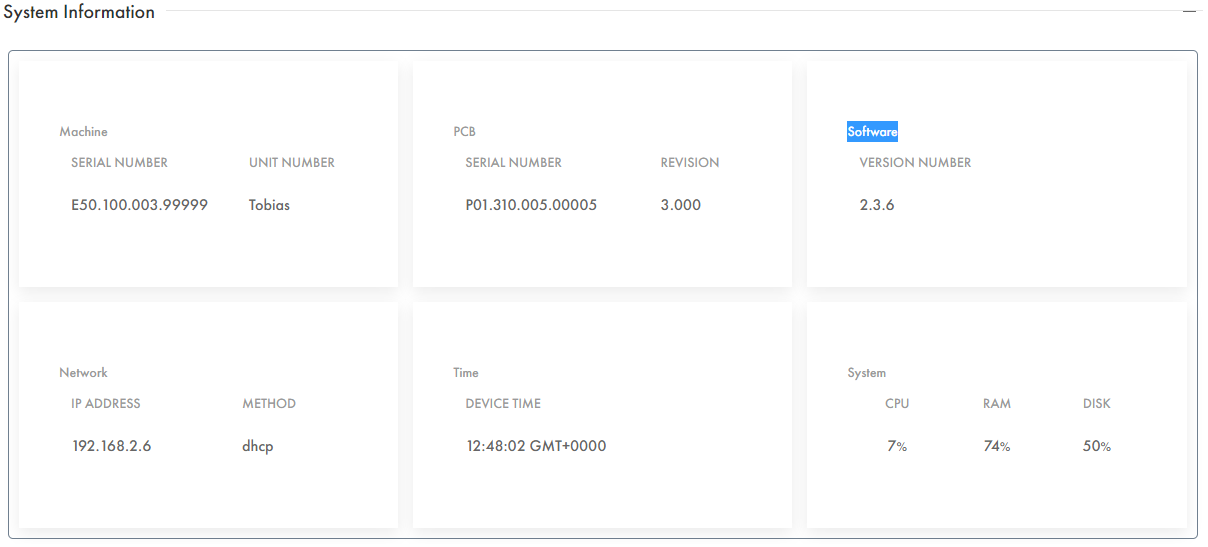The image size is (1208, 547).
Task: Click the IP address 192.168.2.6
Action: (112, 446)
